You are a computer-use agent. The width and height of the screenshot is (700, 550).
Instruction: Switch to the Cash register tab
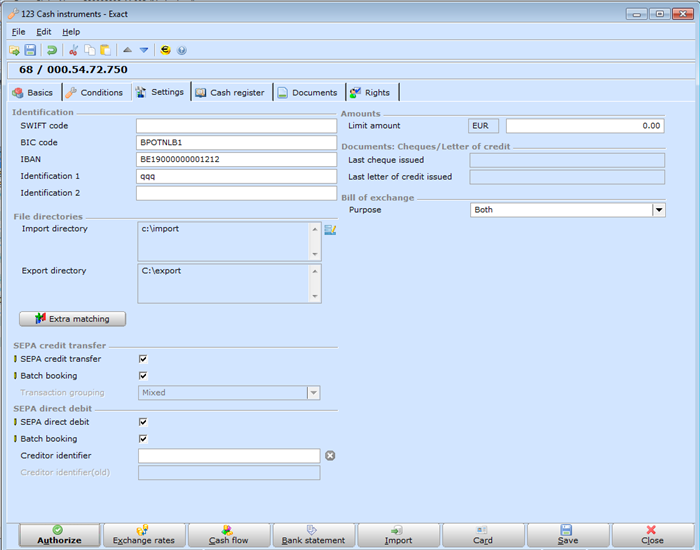click(x=231, y=92)
